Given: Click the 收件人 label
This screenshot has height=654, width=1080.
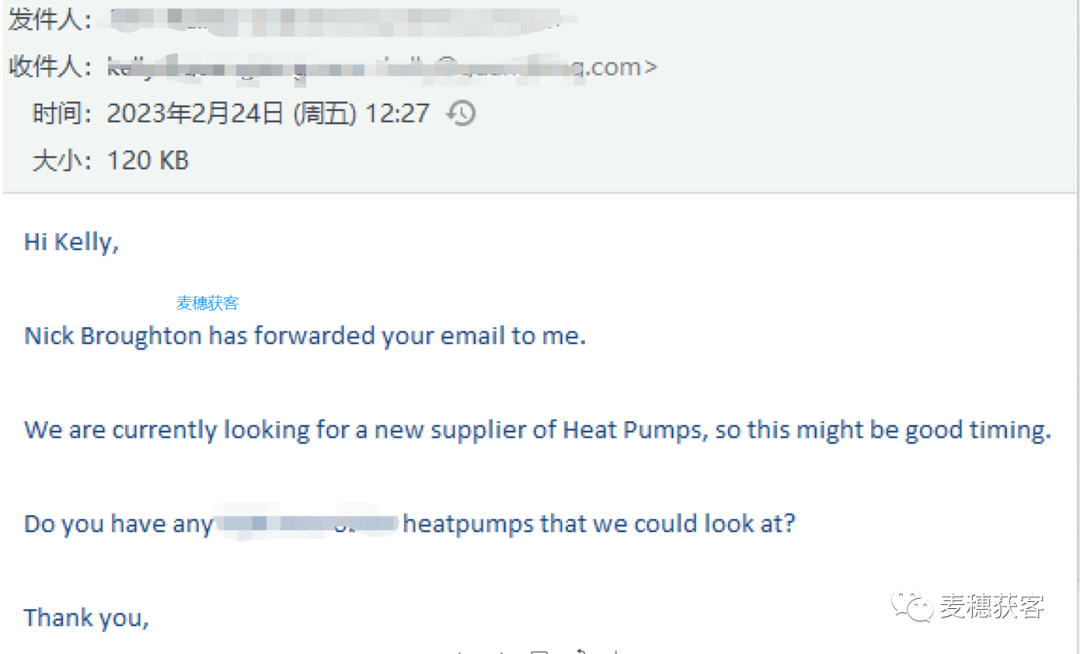Looking at the screenshot, I should [x=45, y=67].
